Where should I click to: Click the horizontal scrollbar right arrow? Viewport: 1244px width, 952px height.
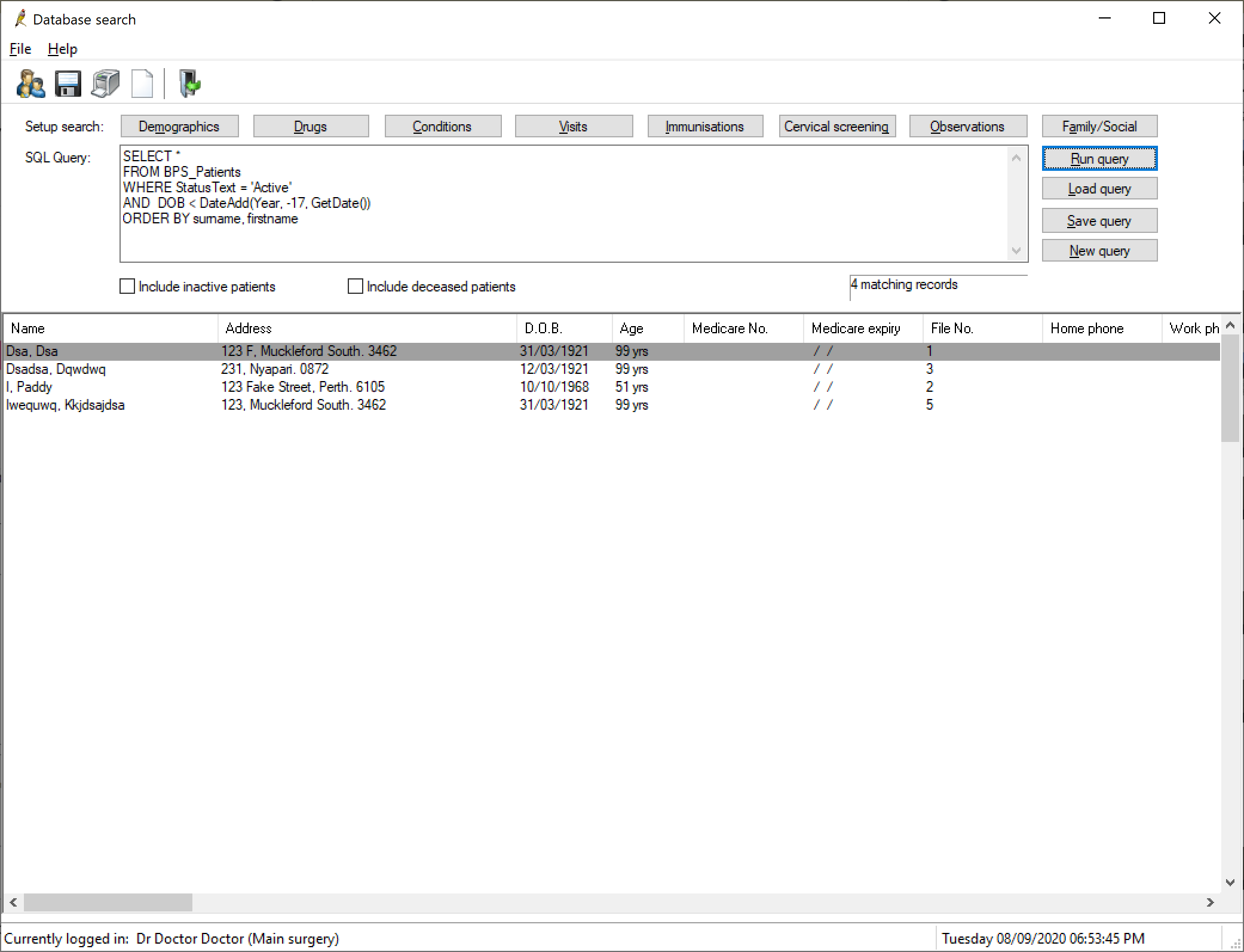[x=1211, y=902]
